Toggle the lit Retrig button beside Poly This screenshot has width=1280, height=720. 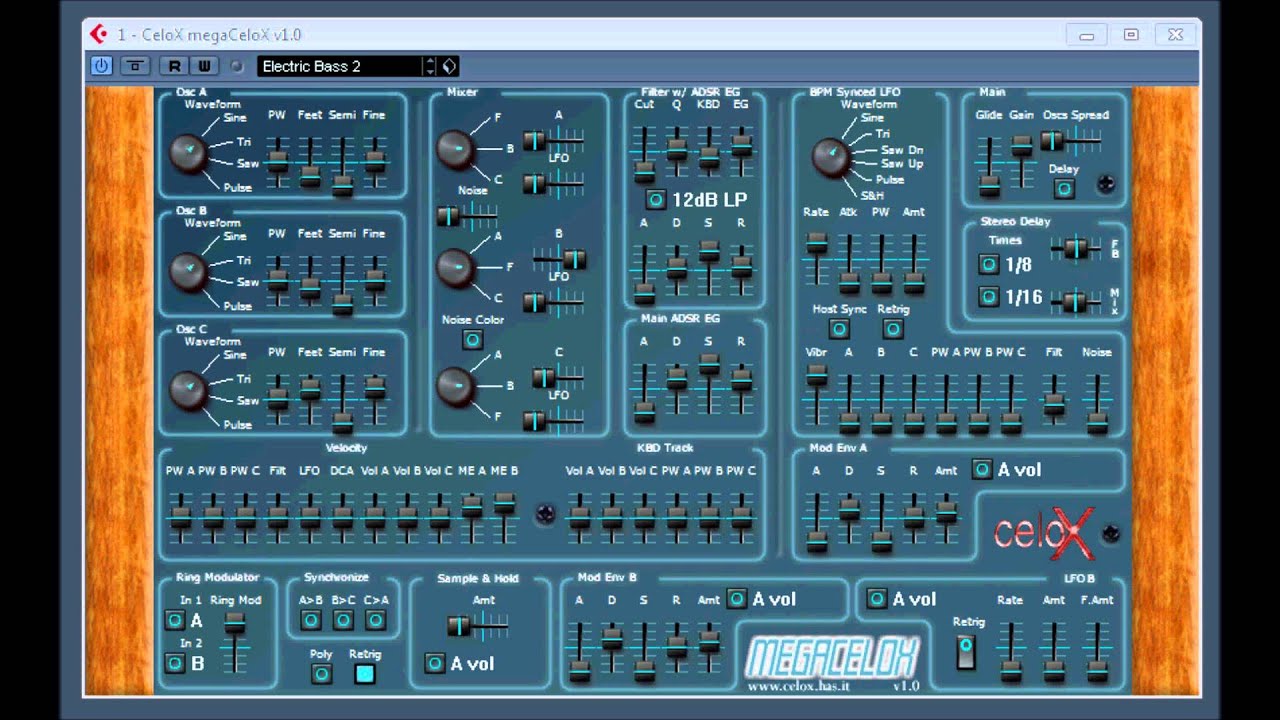365,674
